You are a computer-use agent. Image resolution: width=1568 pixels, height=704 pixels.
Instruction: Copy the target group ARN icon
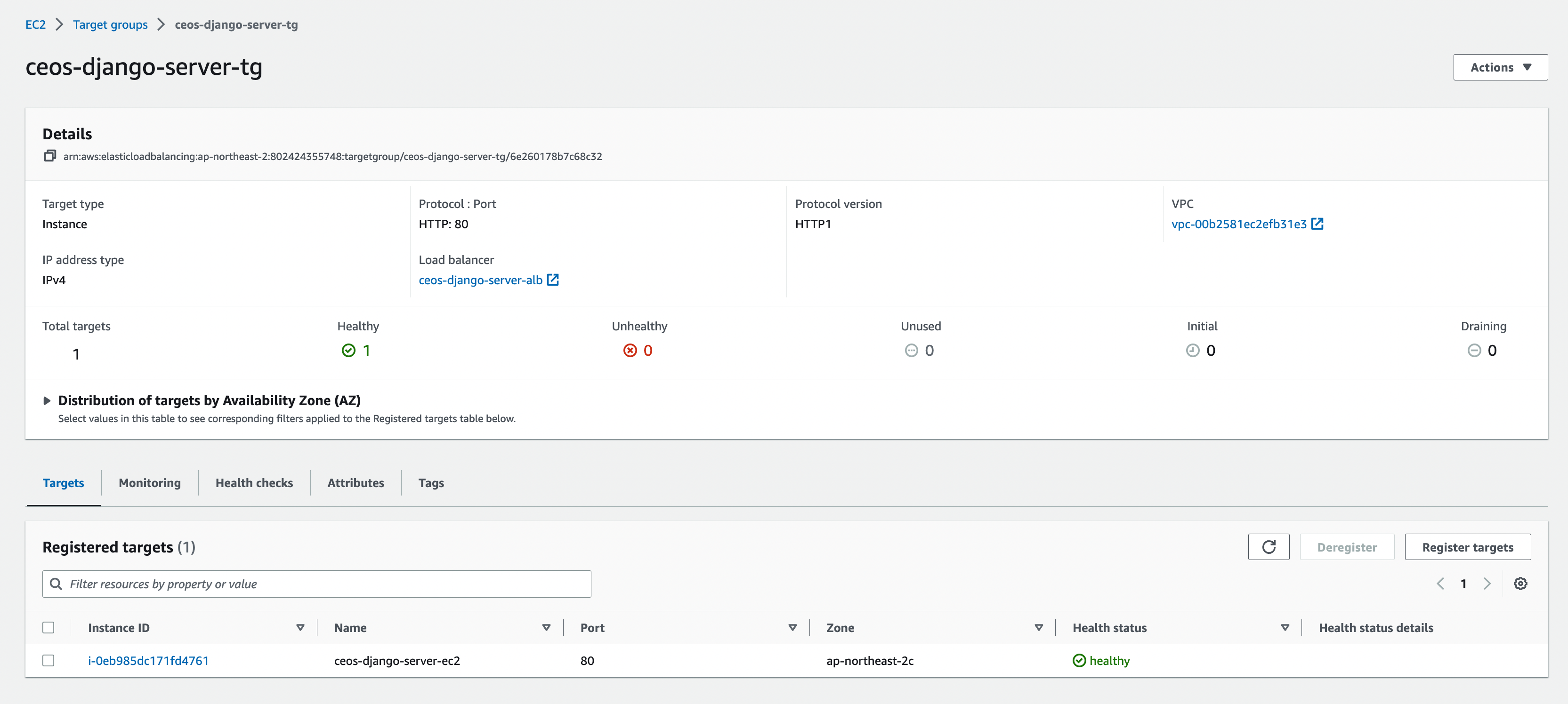click(x=50, y=156)
